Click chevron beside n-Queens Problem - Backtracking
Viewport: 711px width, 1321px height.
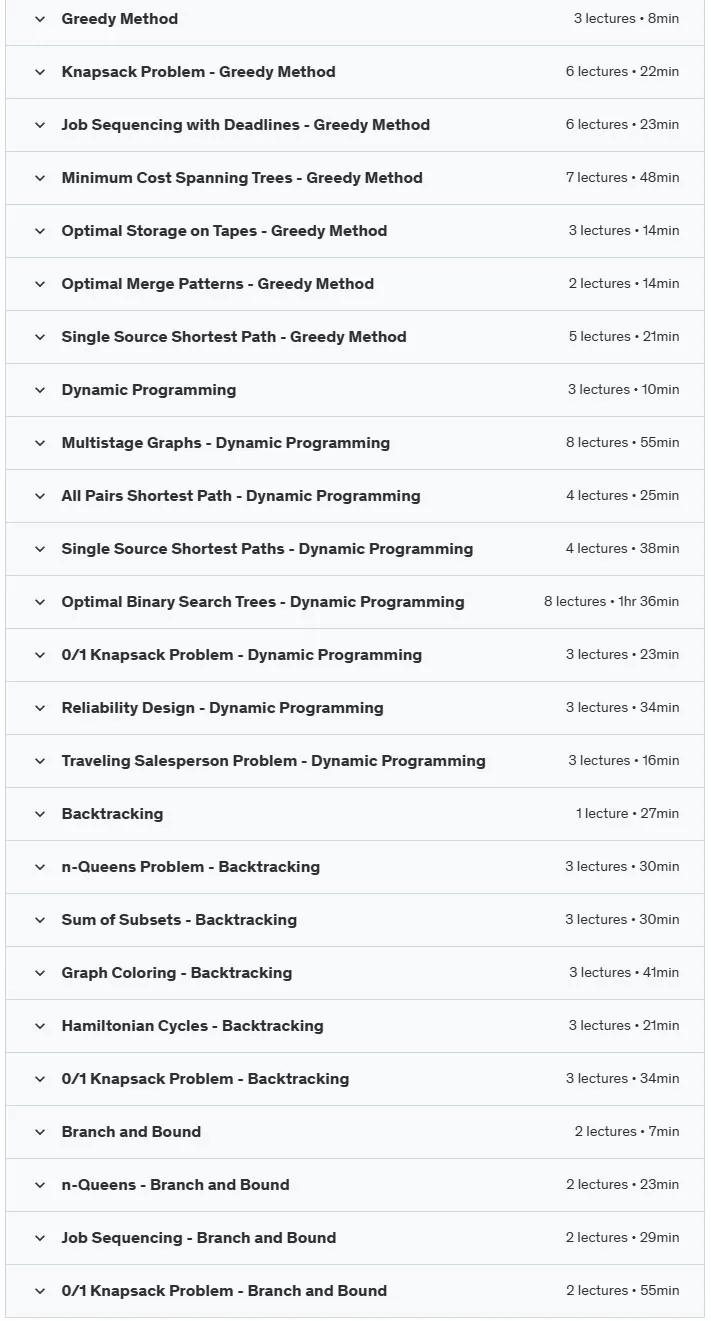coord(40,867)
